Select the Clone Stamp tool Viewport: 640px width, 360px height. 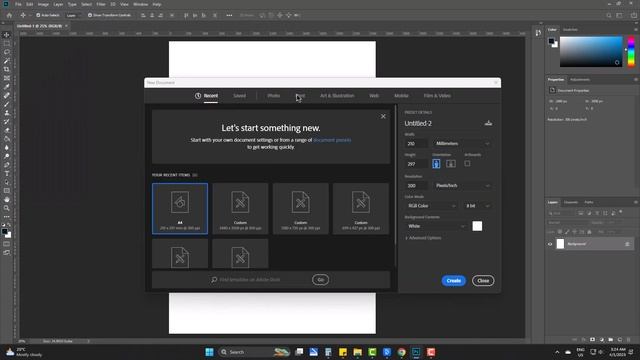(7, 112)
